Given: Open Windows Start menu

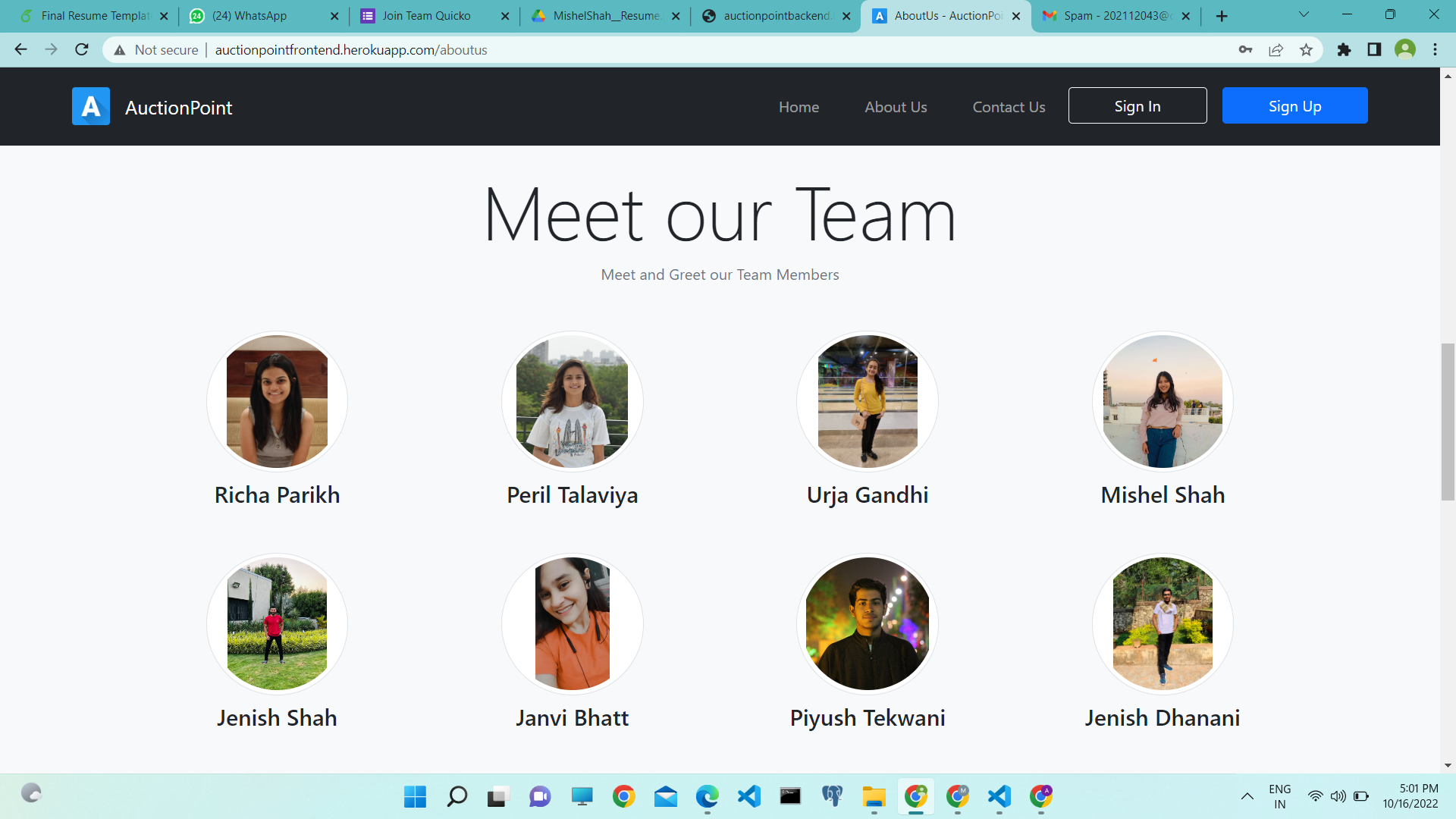Looking at the screenshot, I should click(x=415, y=796).
